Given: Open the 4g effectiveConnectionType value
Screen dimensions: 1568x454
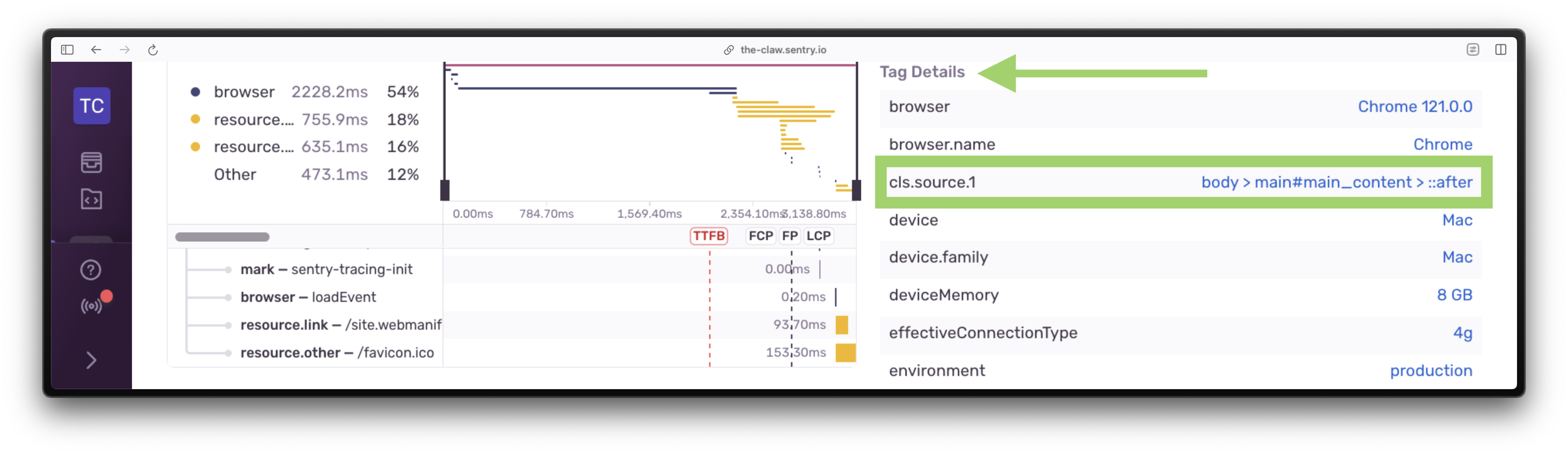Looking at the screenshot, I should 1463,333.
